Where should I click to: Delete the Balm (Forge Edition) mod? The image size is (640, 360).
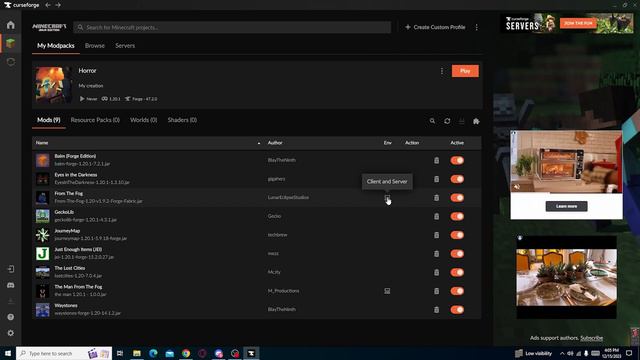point(436,160)
